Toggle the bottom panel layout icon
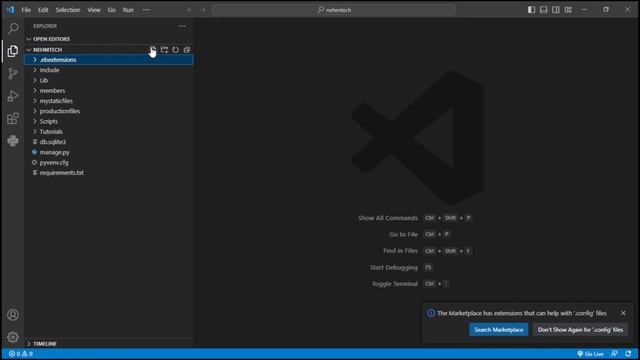The image size is (640, 360). click(x=544, y=10)
